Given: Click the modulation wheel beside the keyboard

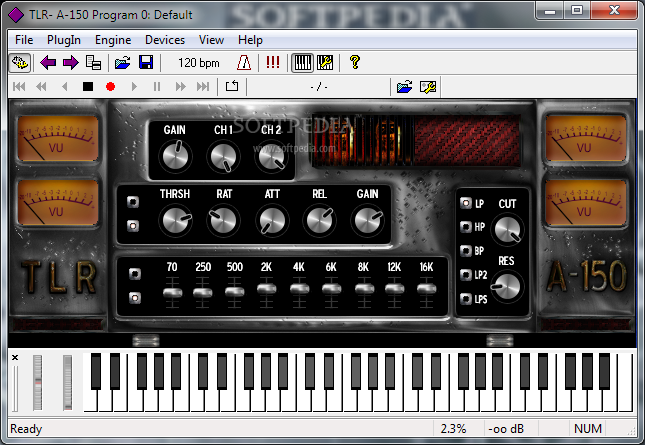Looking at the screenshot, I should coord(67,382).
